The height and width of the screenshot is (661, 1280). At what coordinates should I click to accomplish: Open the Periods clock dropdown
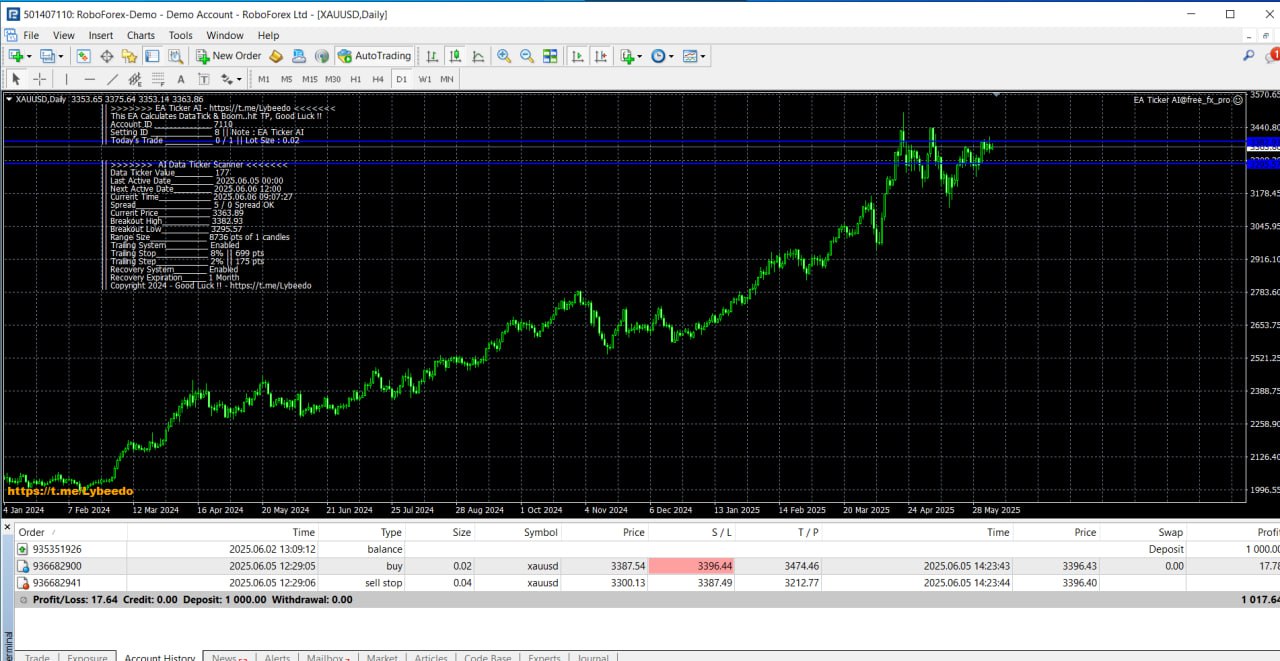coord(662,57)
